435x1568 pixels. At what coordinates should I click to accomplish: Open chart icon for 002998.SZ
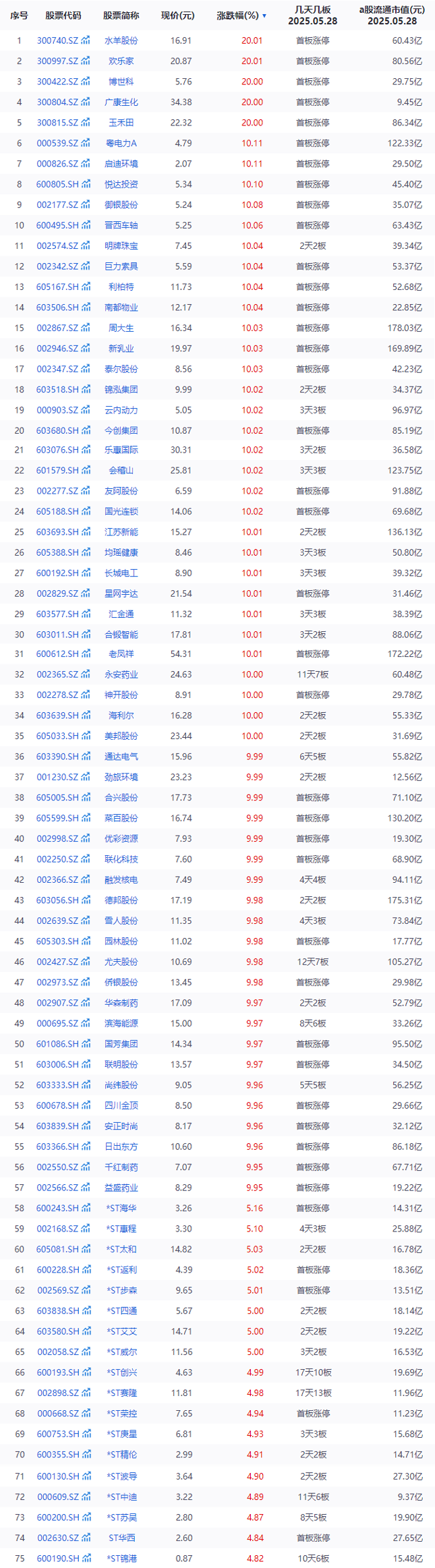[x=86, y=838]
